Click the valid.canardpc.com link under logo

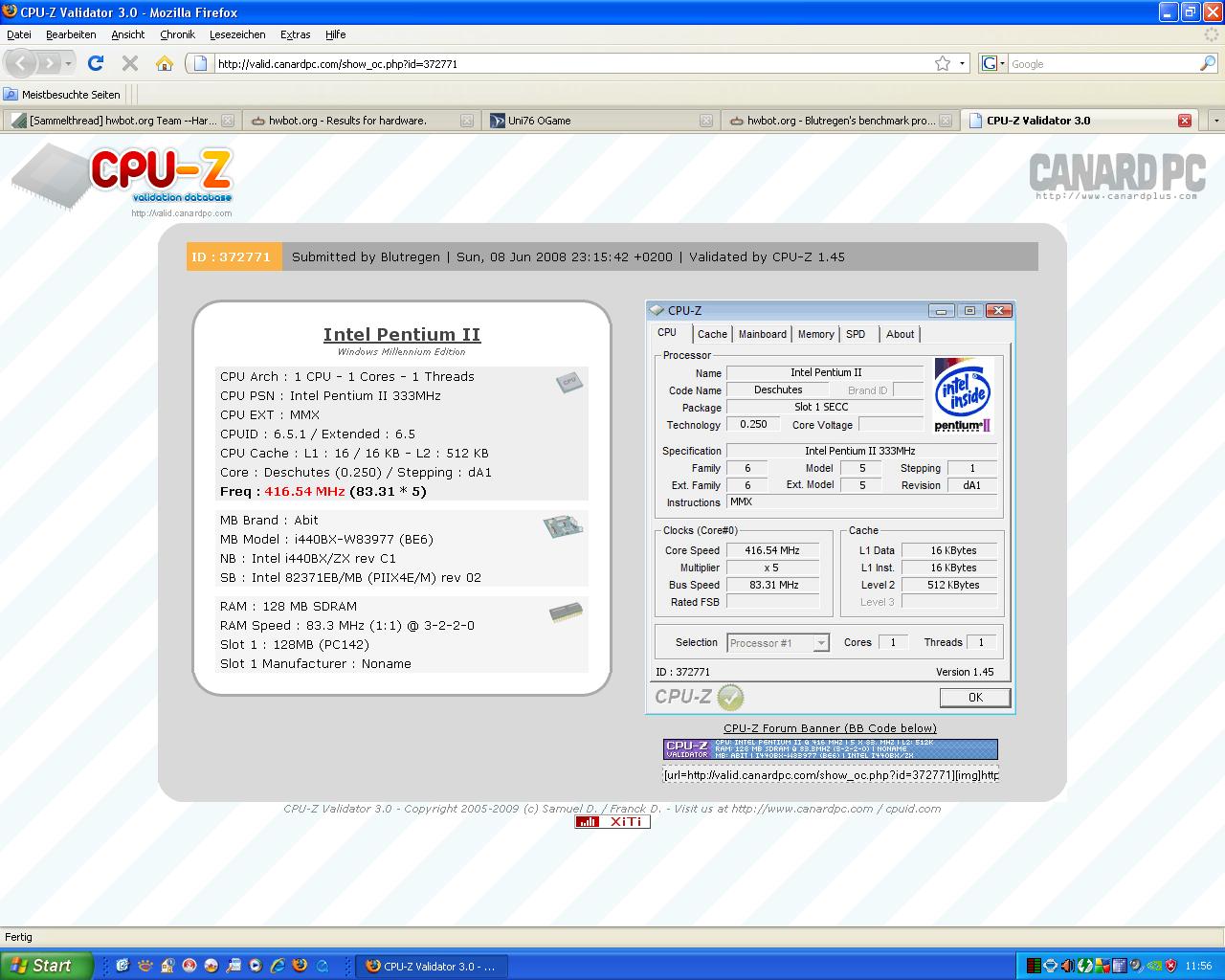[x=182, y=213]
